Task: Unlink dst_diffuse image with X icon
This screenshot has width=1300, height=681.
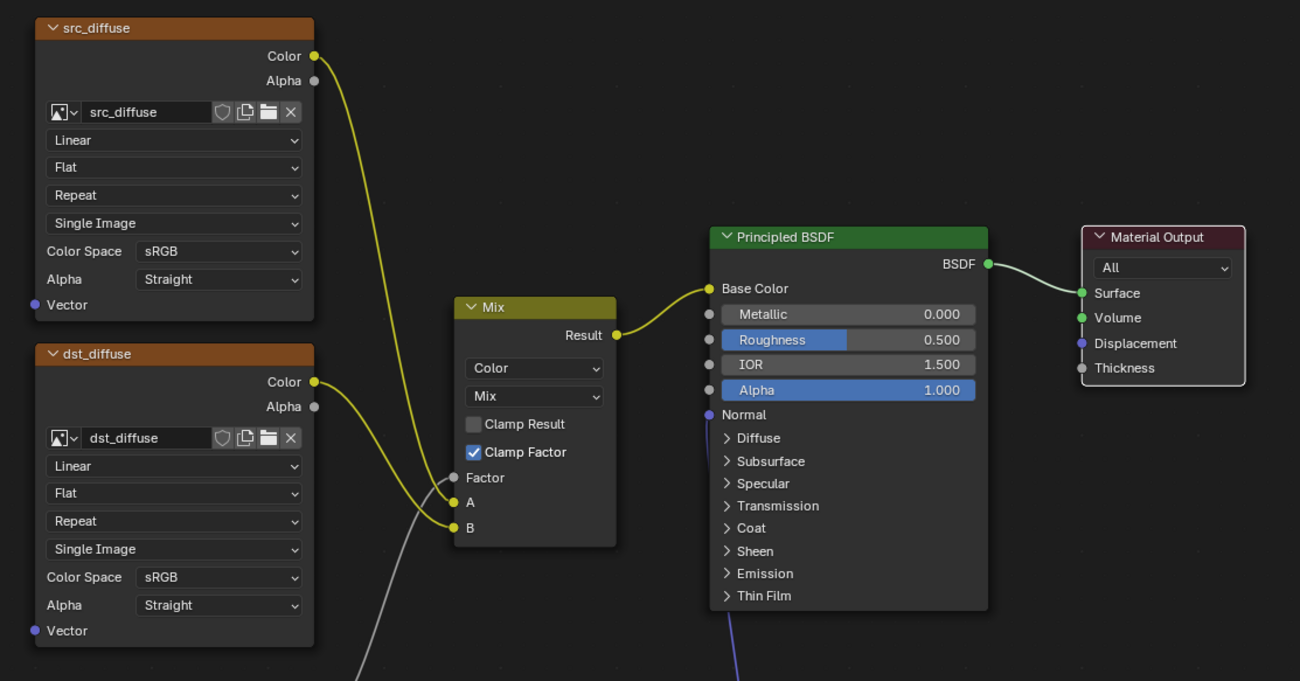Action: (x=291, y=438)
